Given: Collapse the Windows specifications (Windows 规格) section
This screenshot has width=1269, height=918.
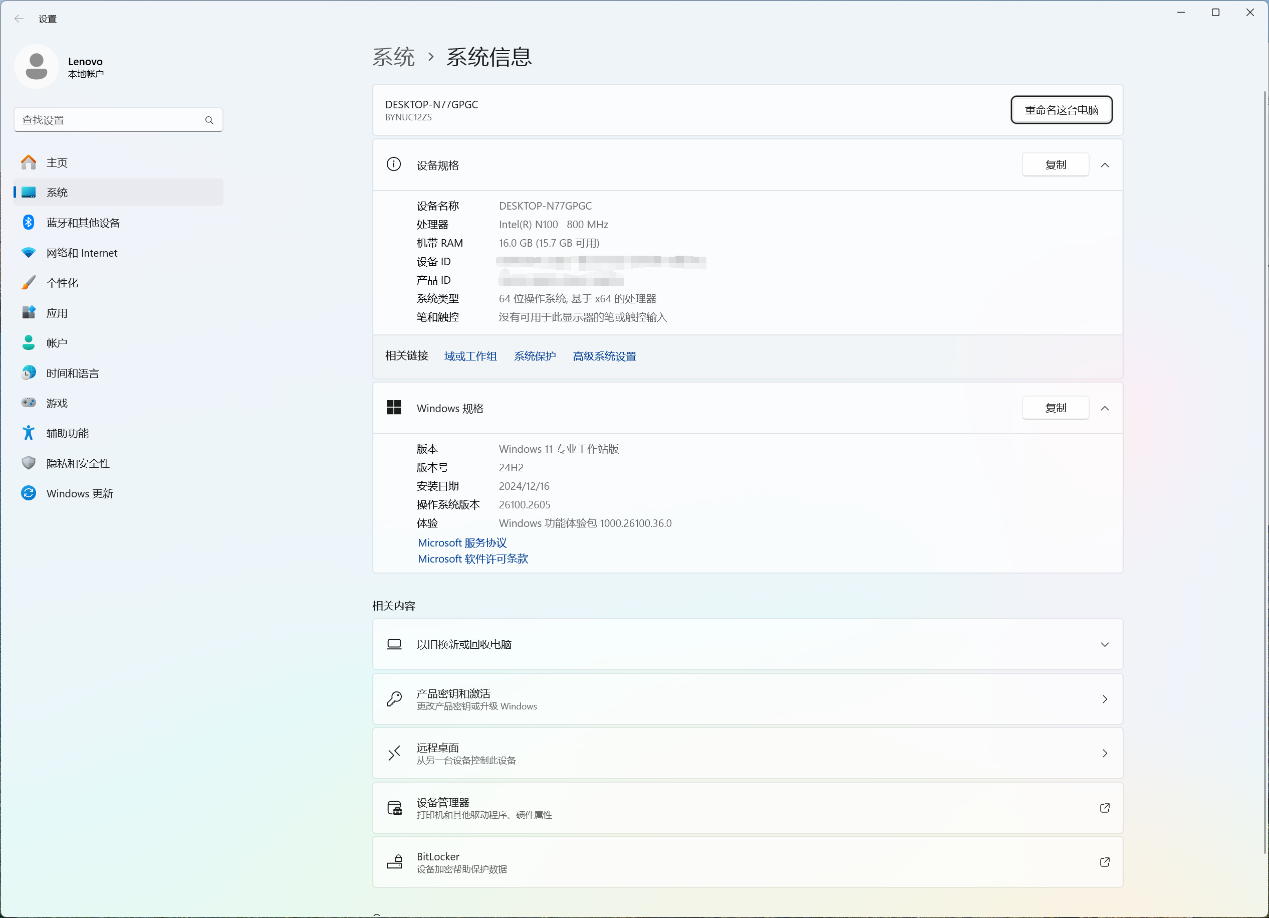Looking at the screenshot, I should [1104, 408].
